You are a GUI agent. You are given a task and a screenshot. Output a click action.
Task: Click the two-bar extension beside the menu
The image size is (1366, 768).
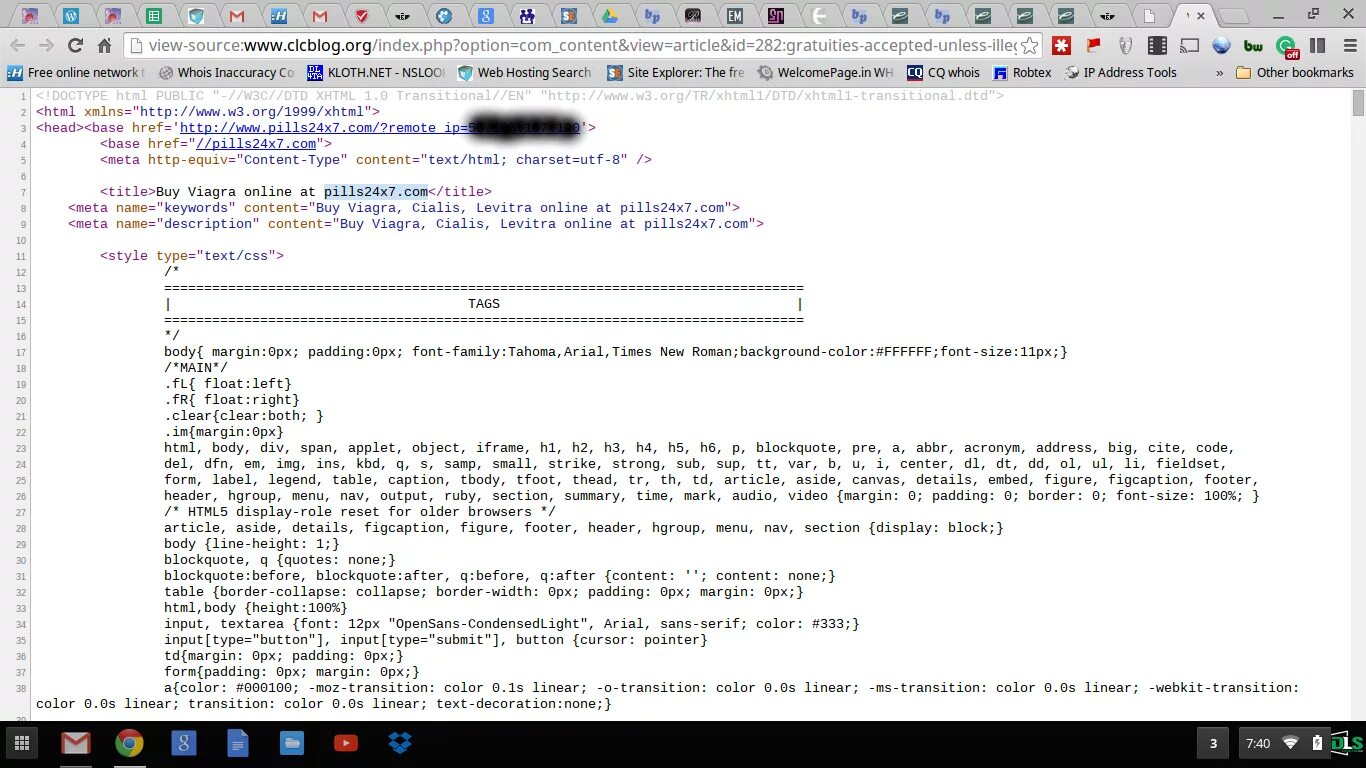click(1318, 46)
